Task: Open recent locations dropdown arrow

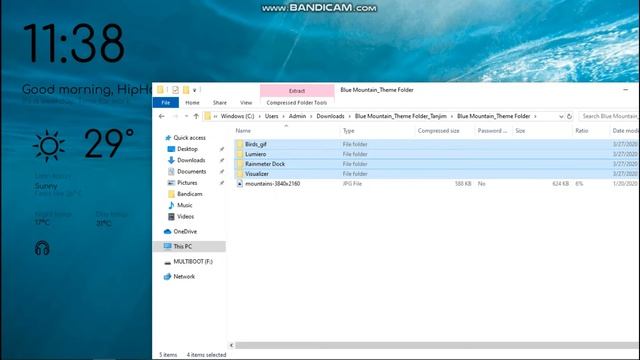Action: click(x=186, y=116)
